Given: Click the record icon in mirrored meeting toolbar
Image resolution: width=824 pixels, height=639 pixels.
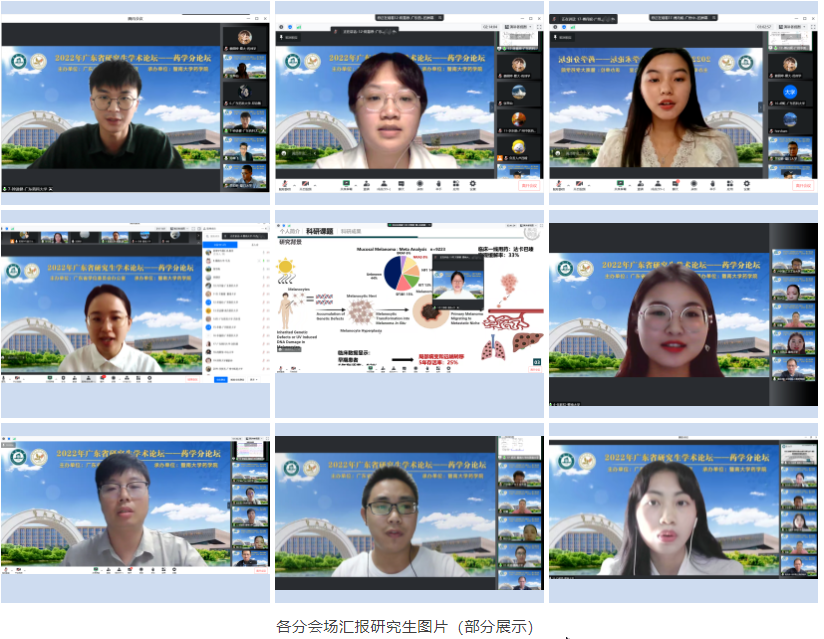Looking at the screenshot, I should pyautogui.click(x=694, y=183).
